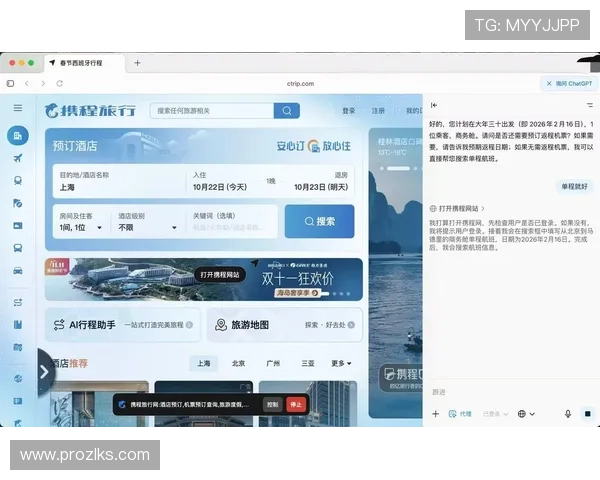
Task: Select the hotel icon in Ctrip sidebar
Action: click(18, 136)
